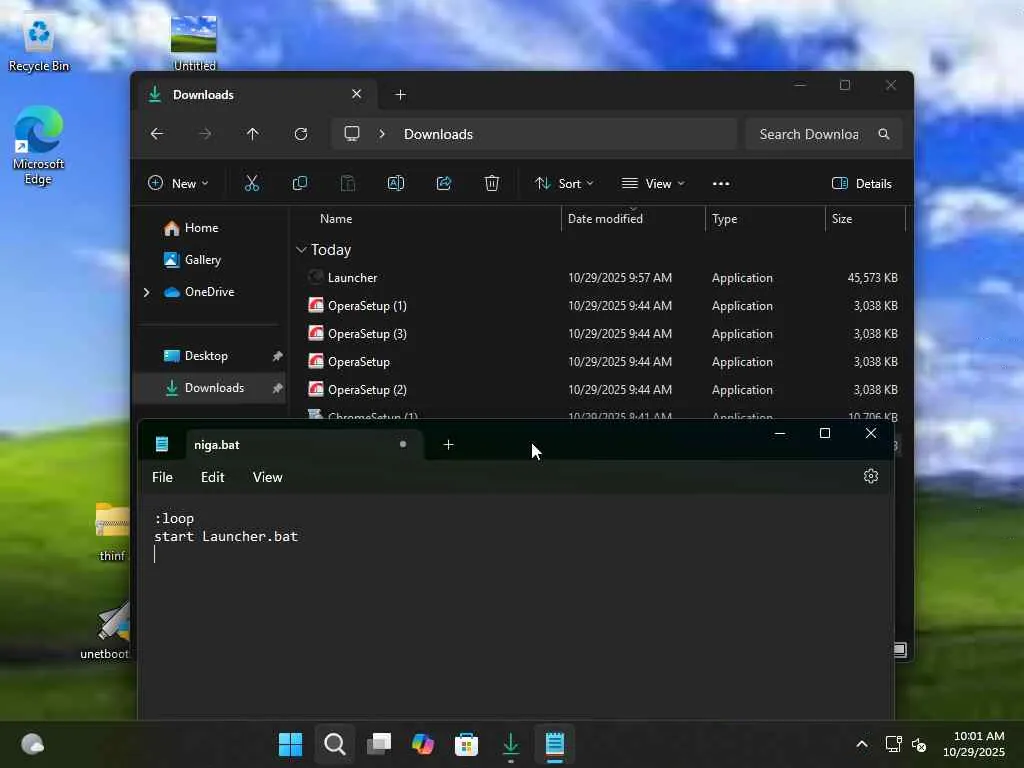Click the forward arrow in Explorer

coord(205,134)
